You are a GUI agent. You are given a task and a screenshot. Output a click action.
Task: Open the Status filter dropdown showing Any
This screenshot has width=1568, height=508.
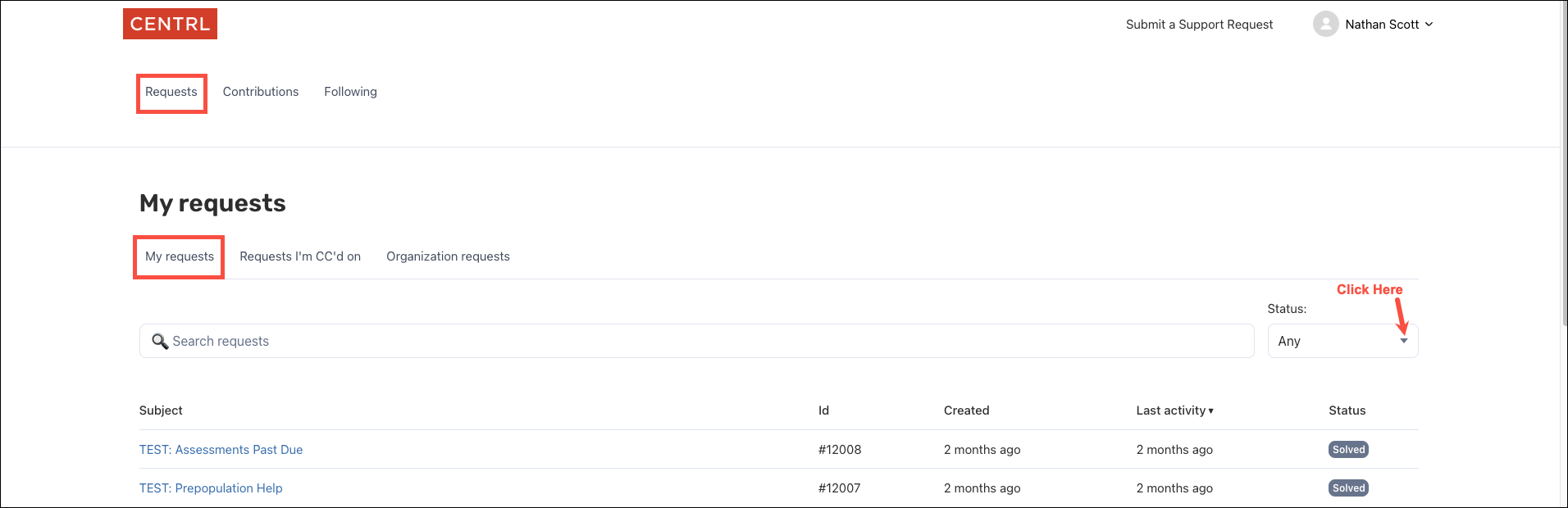1342,341
